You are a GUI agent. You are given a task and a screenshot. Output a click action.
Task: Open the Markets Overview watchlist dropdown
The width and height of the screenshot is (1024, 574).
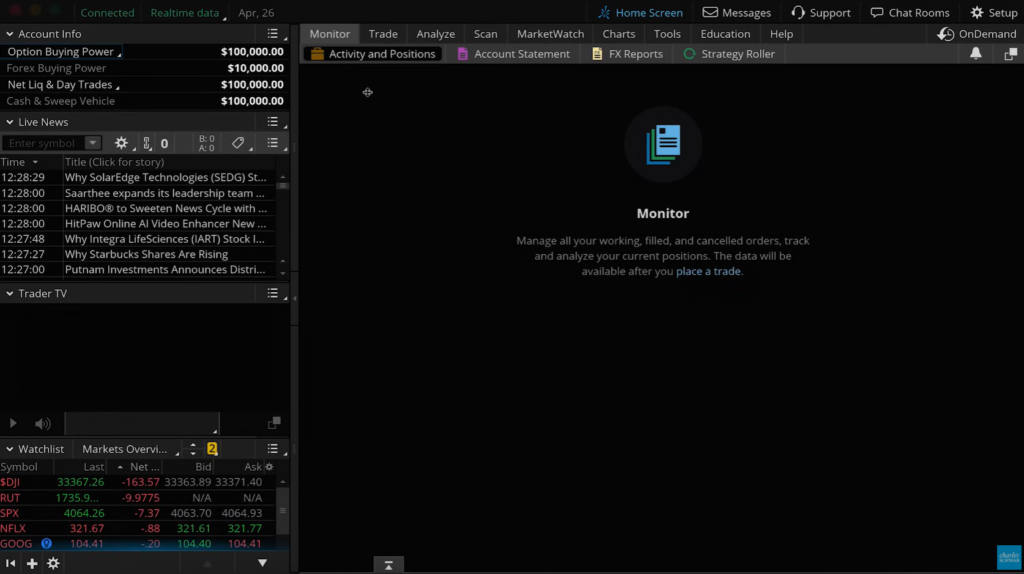click(129, 449)
